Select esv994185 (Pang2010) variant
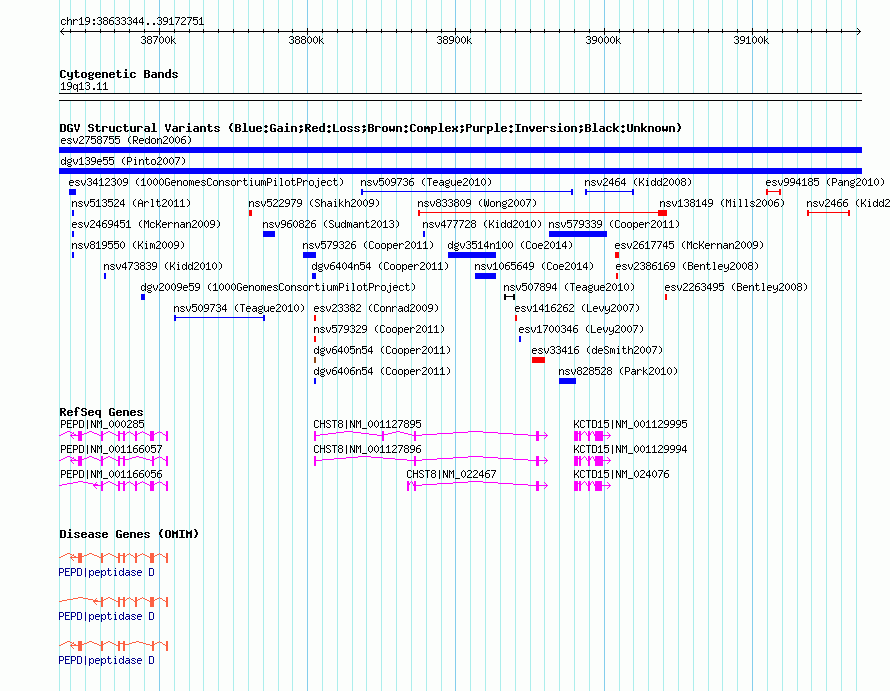 click(825, 182)
